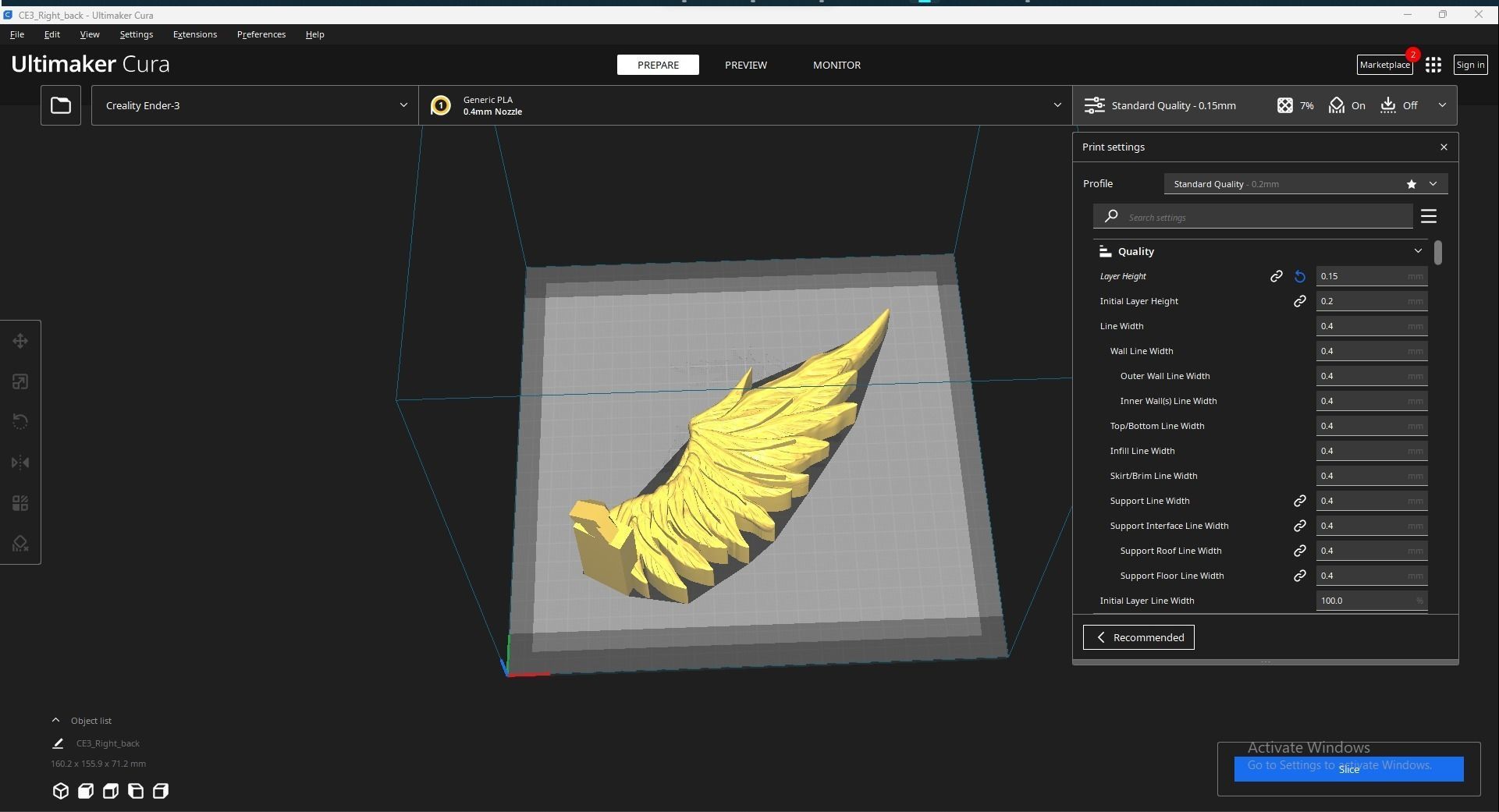Click the extruder 1 material icon
The image size is (1499, 812).
[441, 105]
